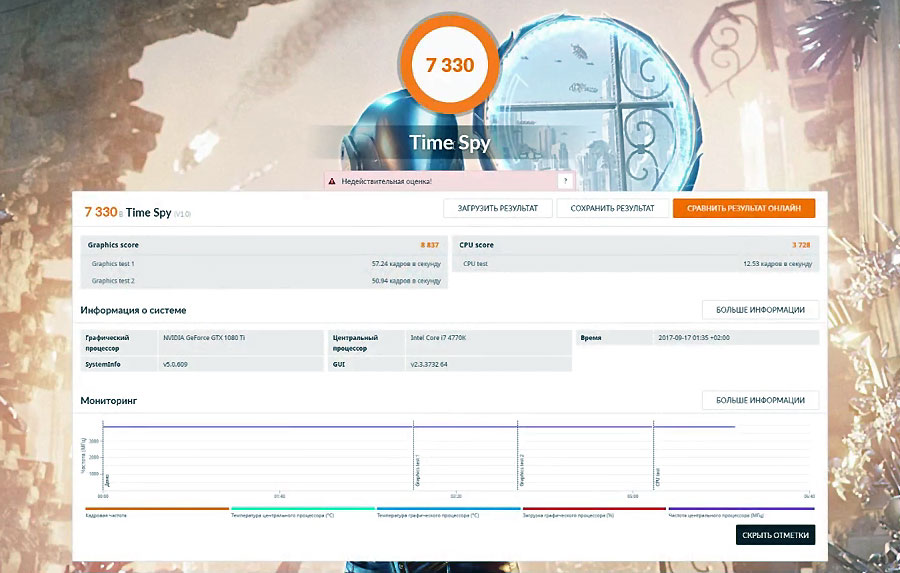Viewport: 900px width, 573px height.
Task: Save the result with СОХРАНИТЬ РЕЗУЛЬТАТ
Action: (x=612, y=208)
